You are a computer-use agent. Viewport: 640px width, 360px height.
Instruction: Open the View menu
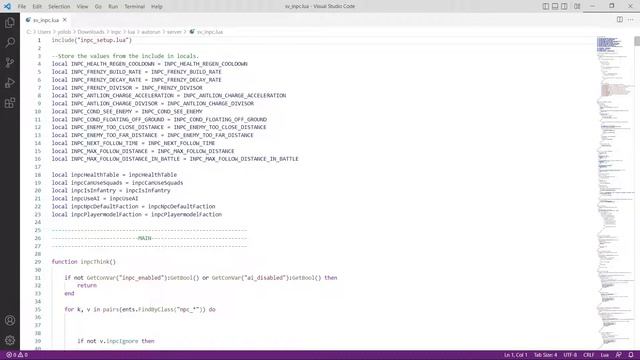82,7
